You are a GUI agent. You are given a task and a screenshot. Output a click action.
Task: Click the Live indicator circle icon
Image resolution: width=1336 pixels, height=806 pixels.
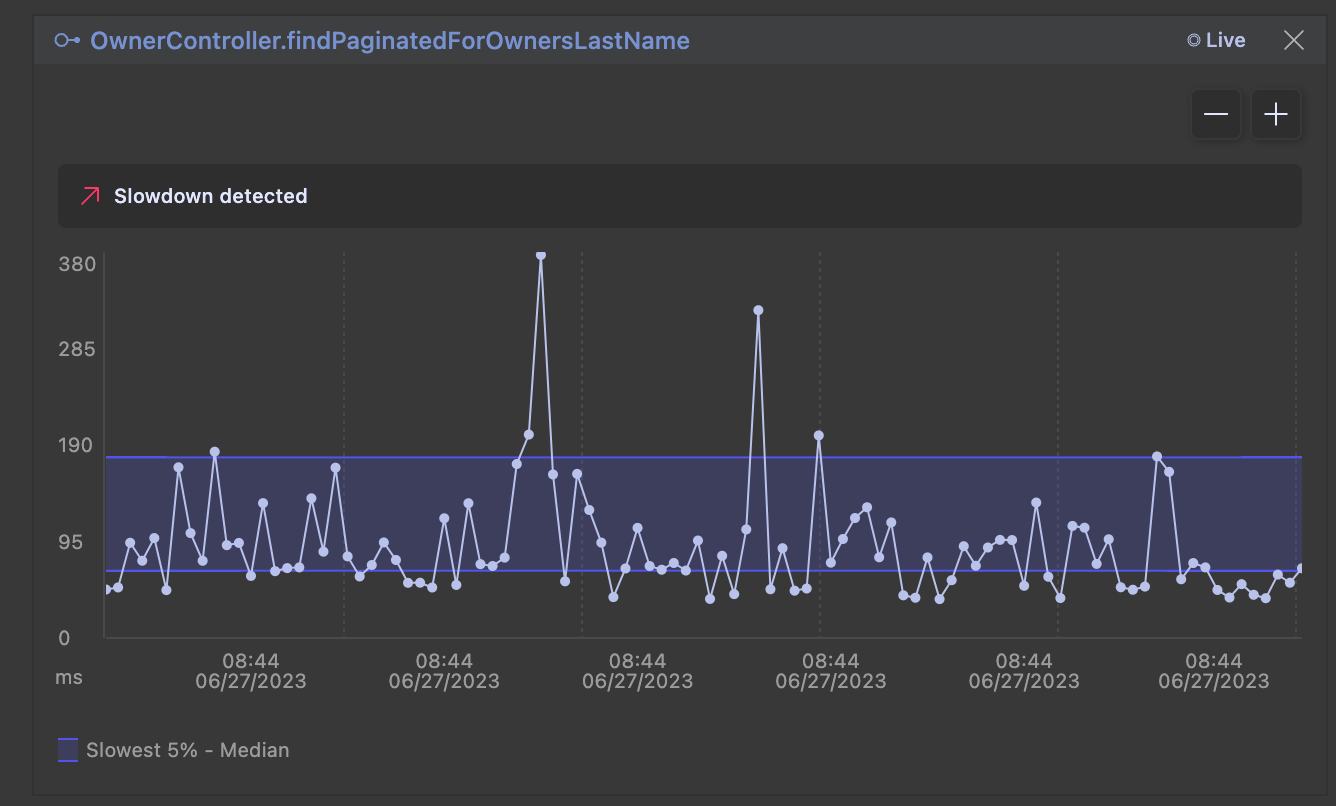click(x=1193, y=41)
